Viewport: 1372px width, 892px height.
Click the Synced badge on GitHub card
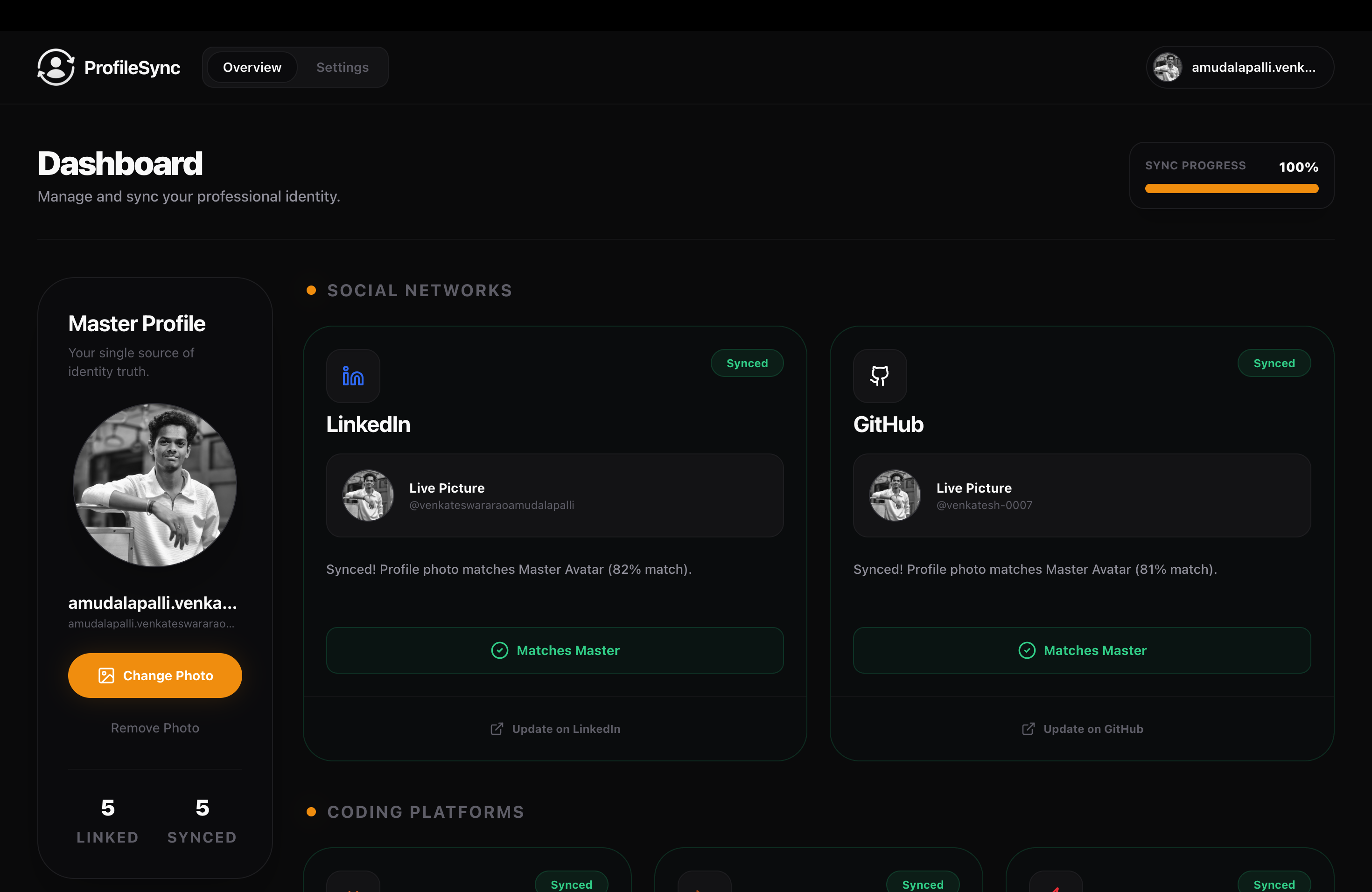[x=1274, y=363]
